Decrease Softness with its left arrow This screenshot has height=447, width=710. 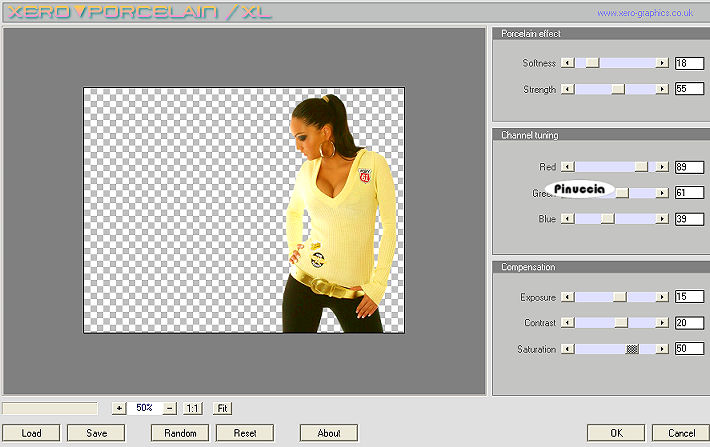[x=568, y=63]
